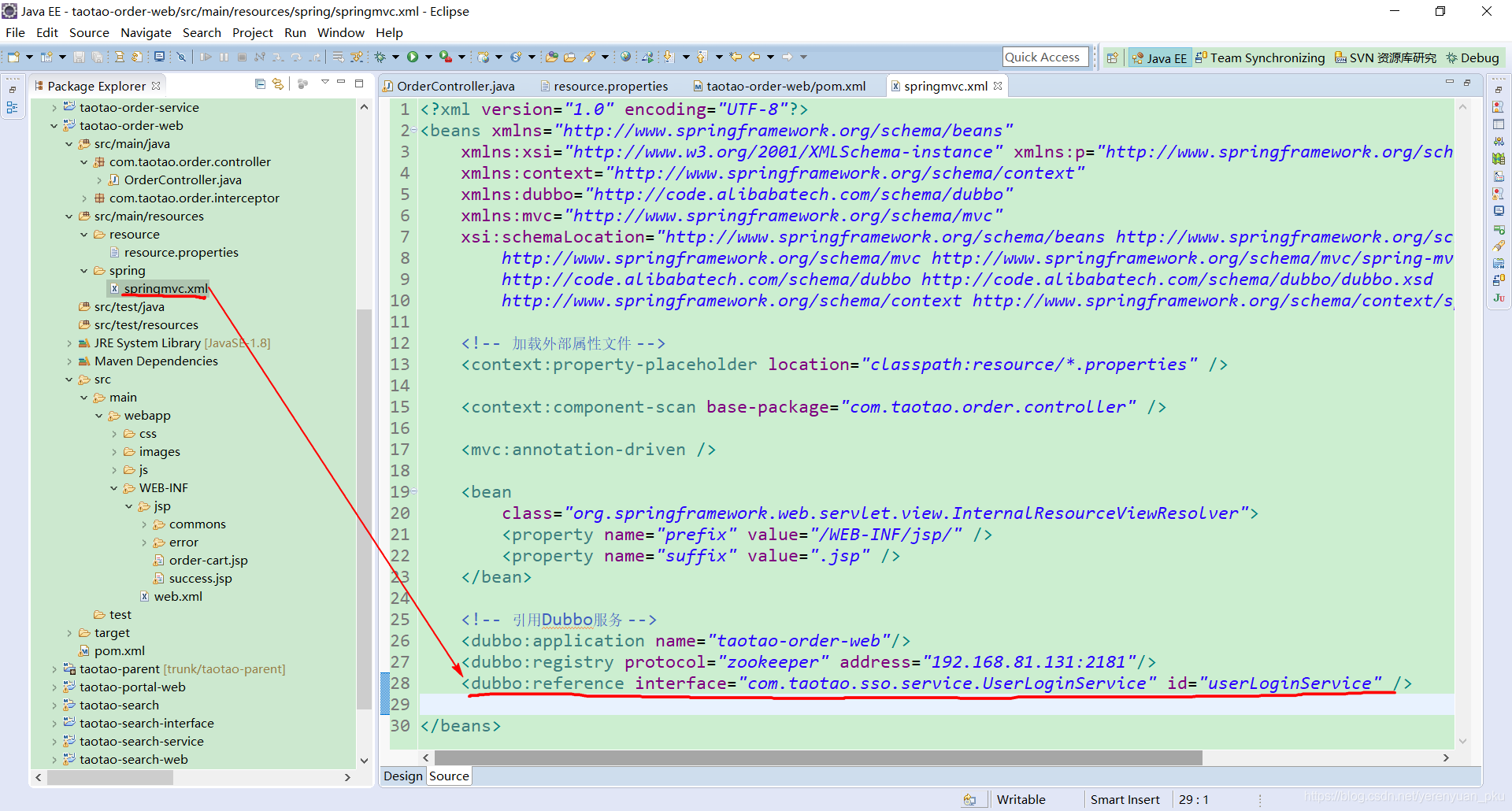Viewport: 1512px width, 811px height.
Task: Expand the Maven Dependencies node
Action: coord(69,361)
